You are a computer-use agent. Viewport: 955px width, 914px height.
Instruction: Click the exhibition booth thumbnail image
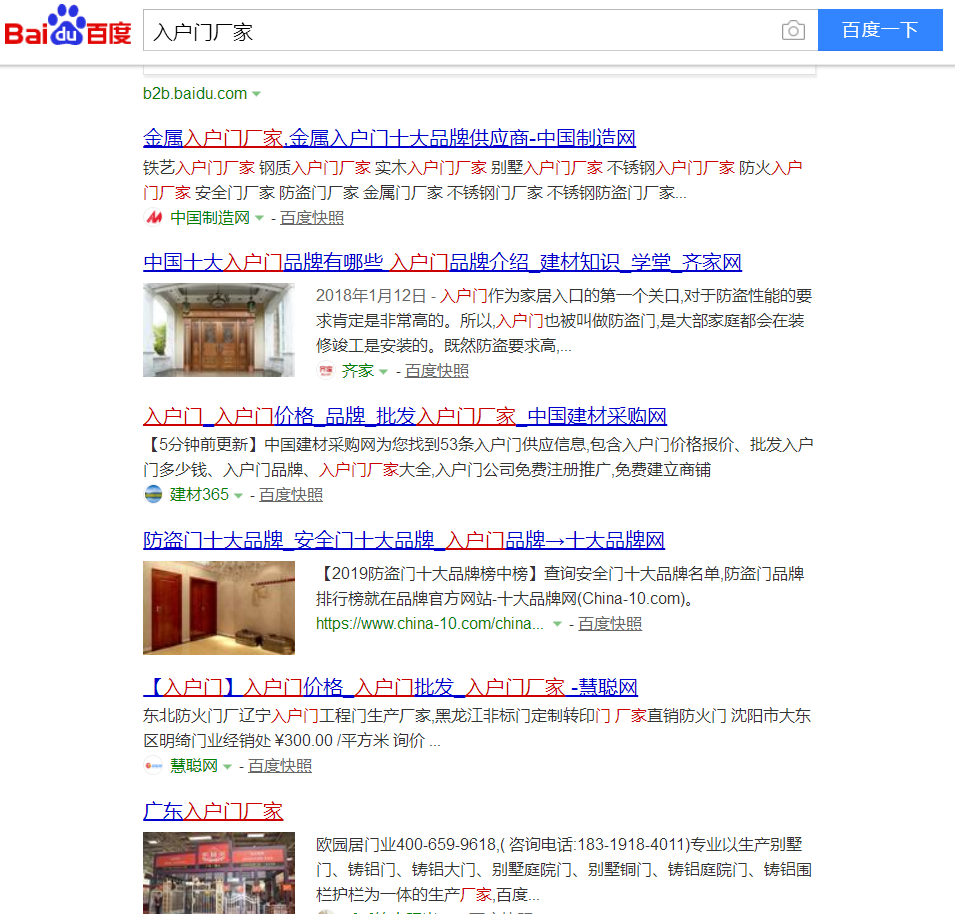(x=219, y=873)
